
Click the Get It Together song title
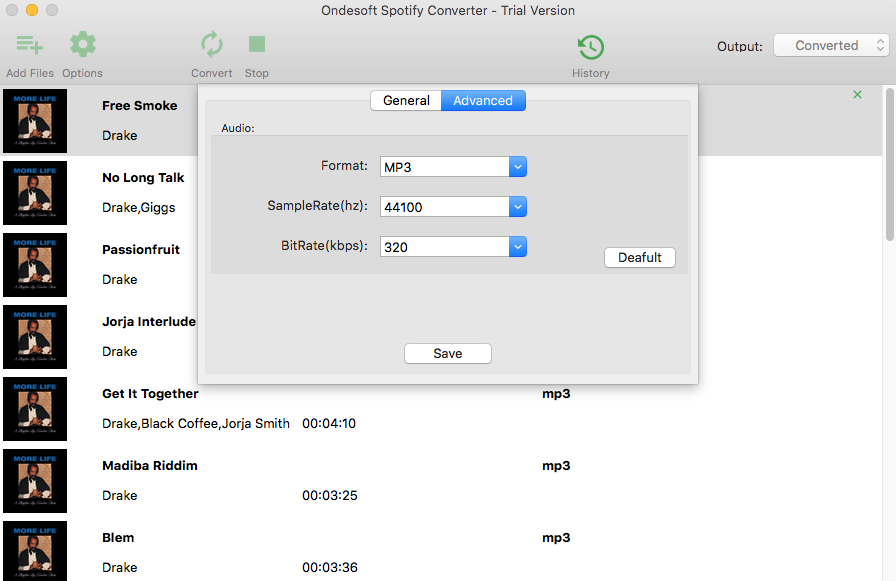pos(150,394)
